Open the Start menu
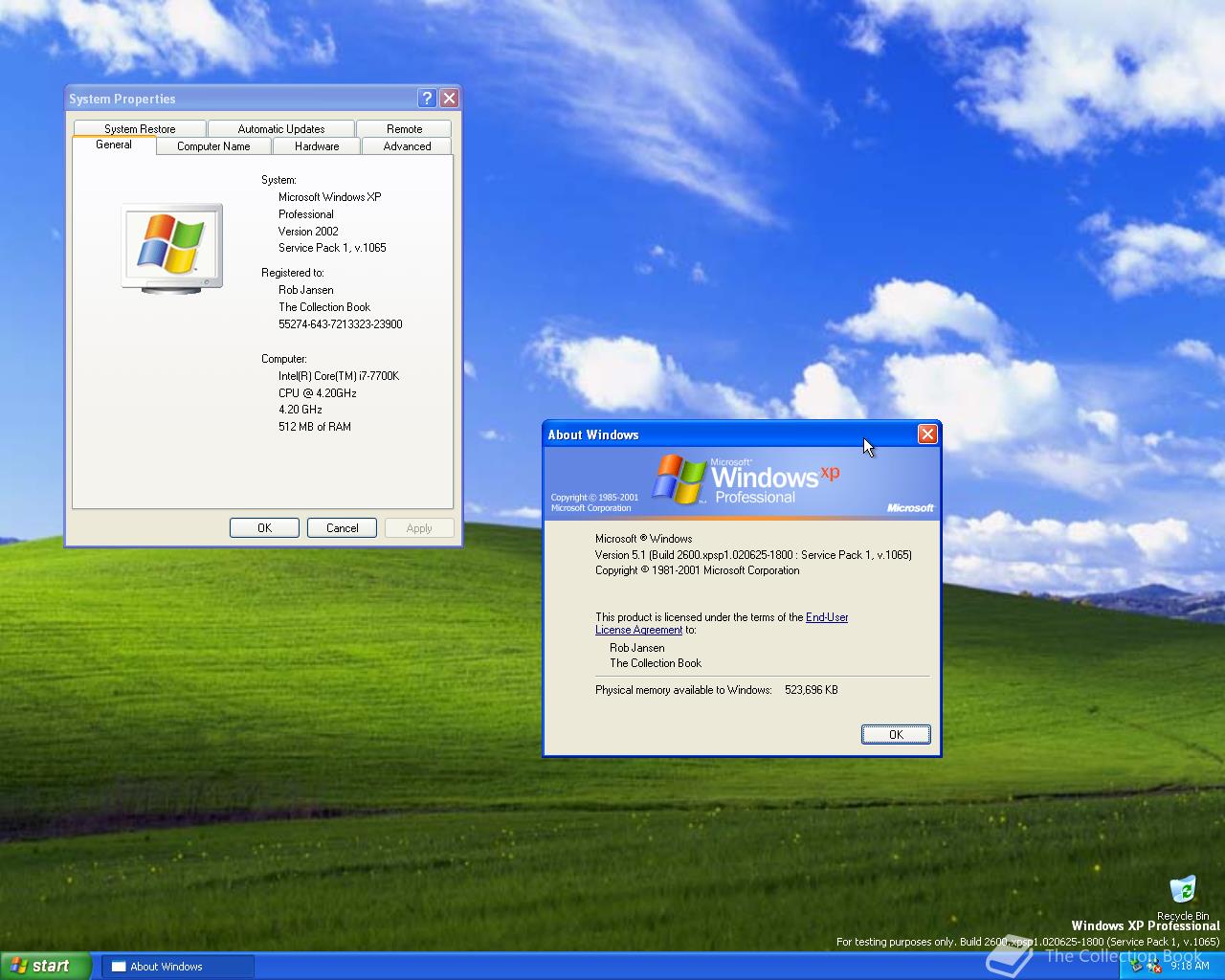 pyautogui.click(x=45, y=966)
